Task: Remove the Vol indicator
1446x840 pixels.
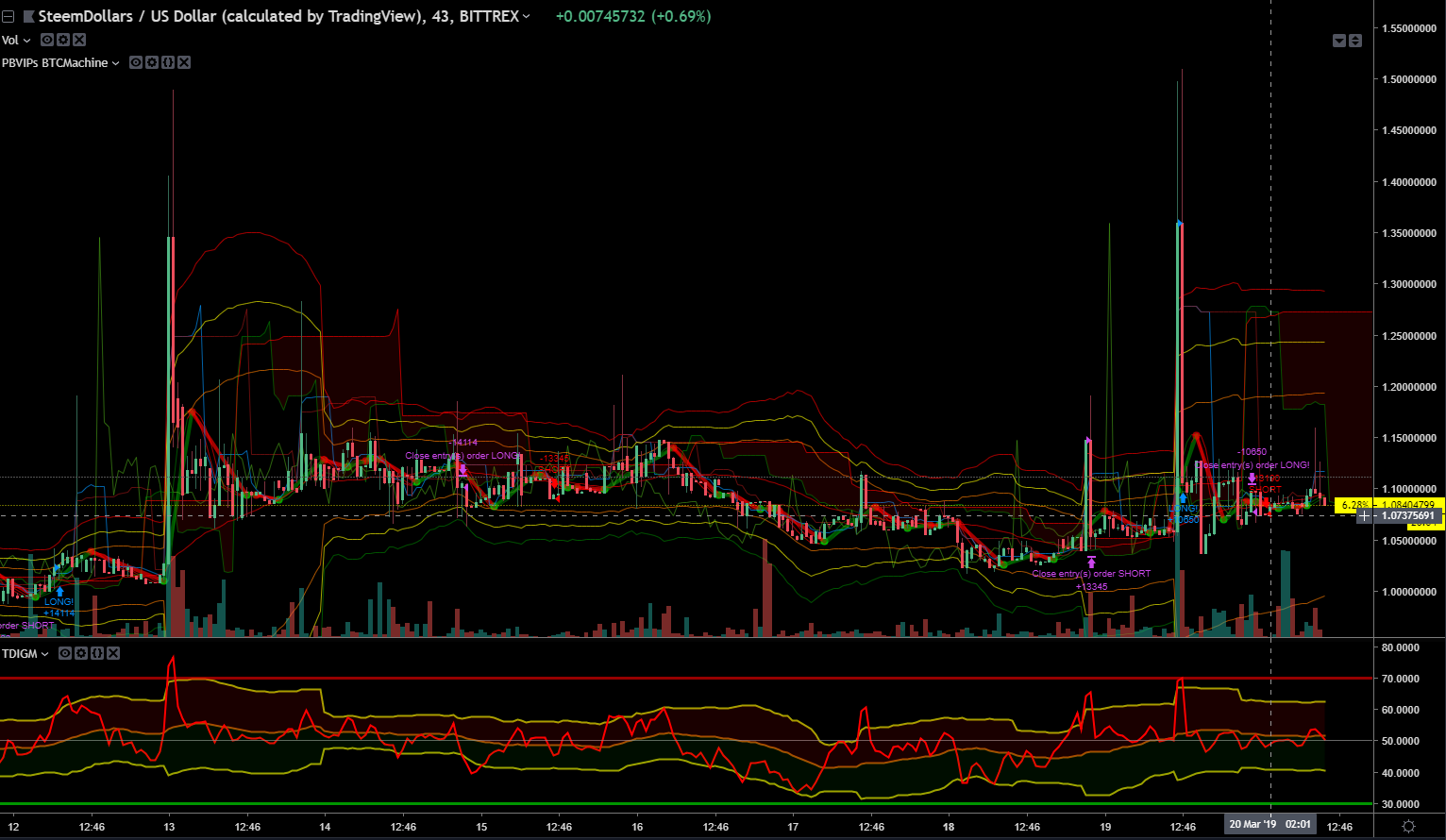Action: [x=79, y=40]
